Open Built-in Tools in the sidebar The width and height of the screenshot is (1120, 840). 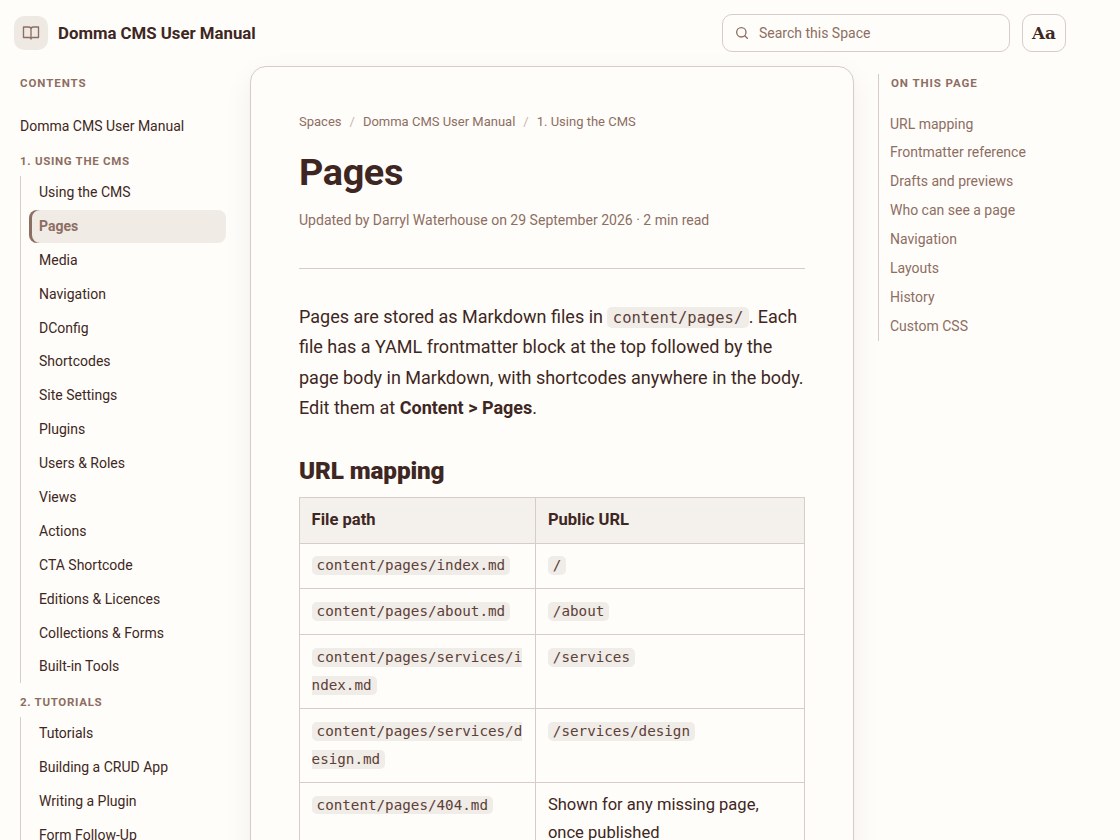tap(79, 666)
